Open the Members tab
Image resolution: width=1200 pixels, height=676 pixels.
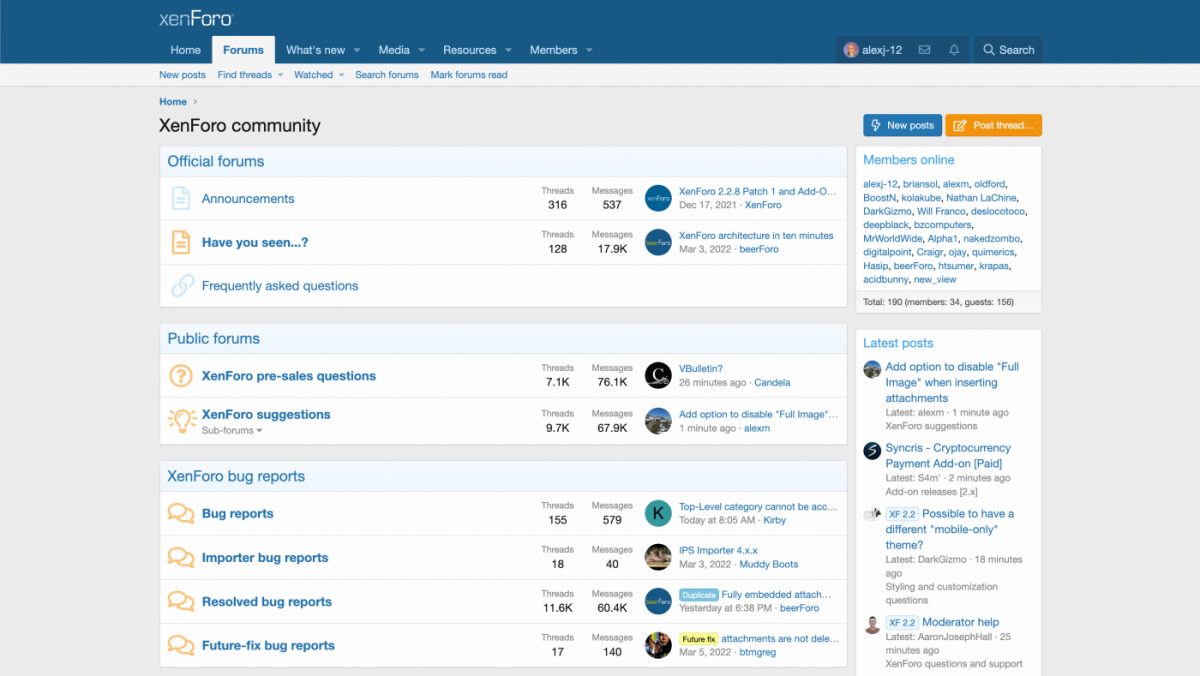(553, 50)
